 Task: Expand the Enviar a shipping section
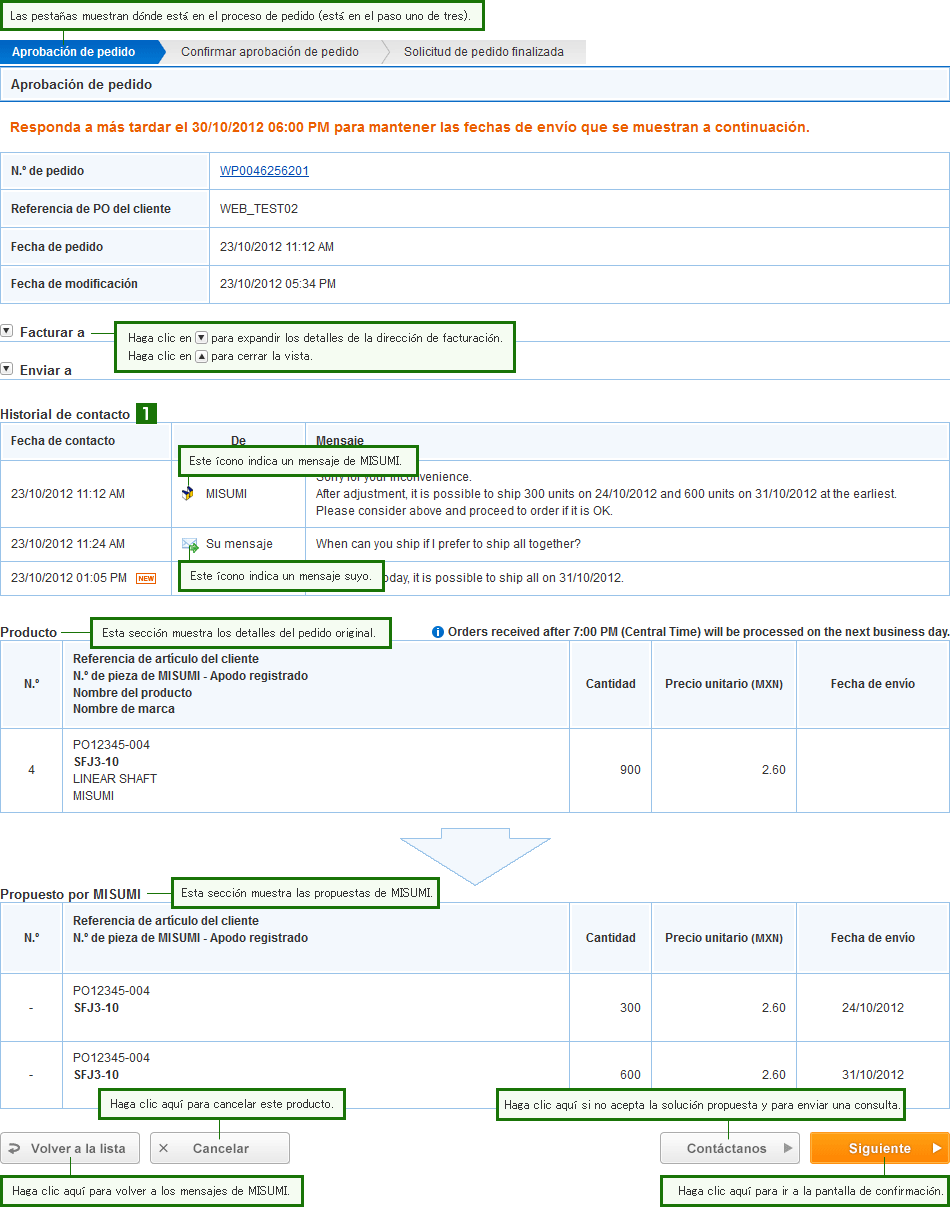click(7, 369)
